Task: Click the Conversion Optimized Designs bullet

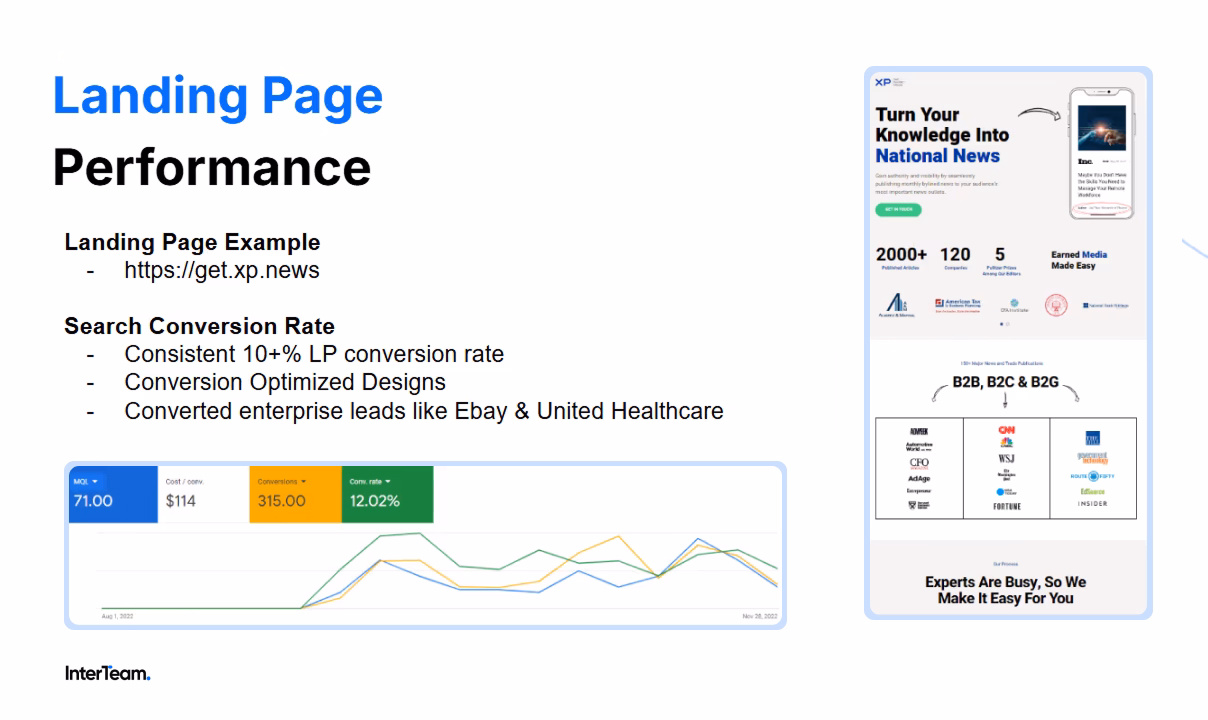Action: tap(285, 382)
